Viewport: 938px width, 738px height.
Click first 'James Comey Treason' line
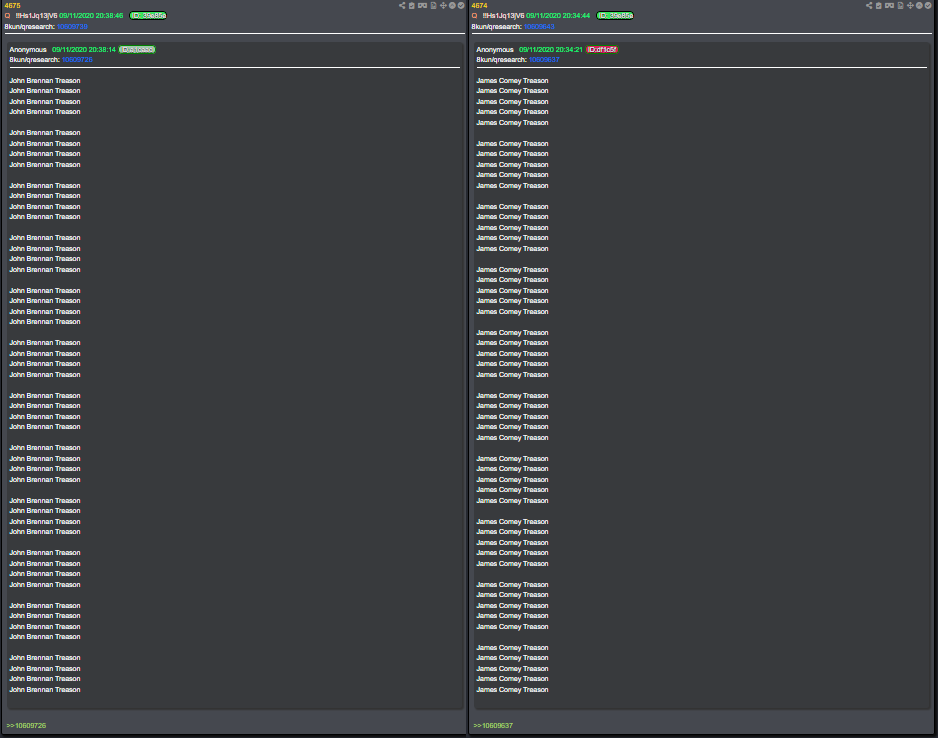[512, 81]
